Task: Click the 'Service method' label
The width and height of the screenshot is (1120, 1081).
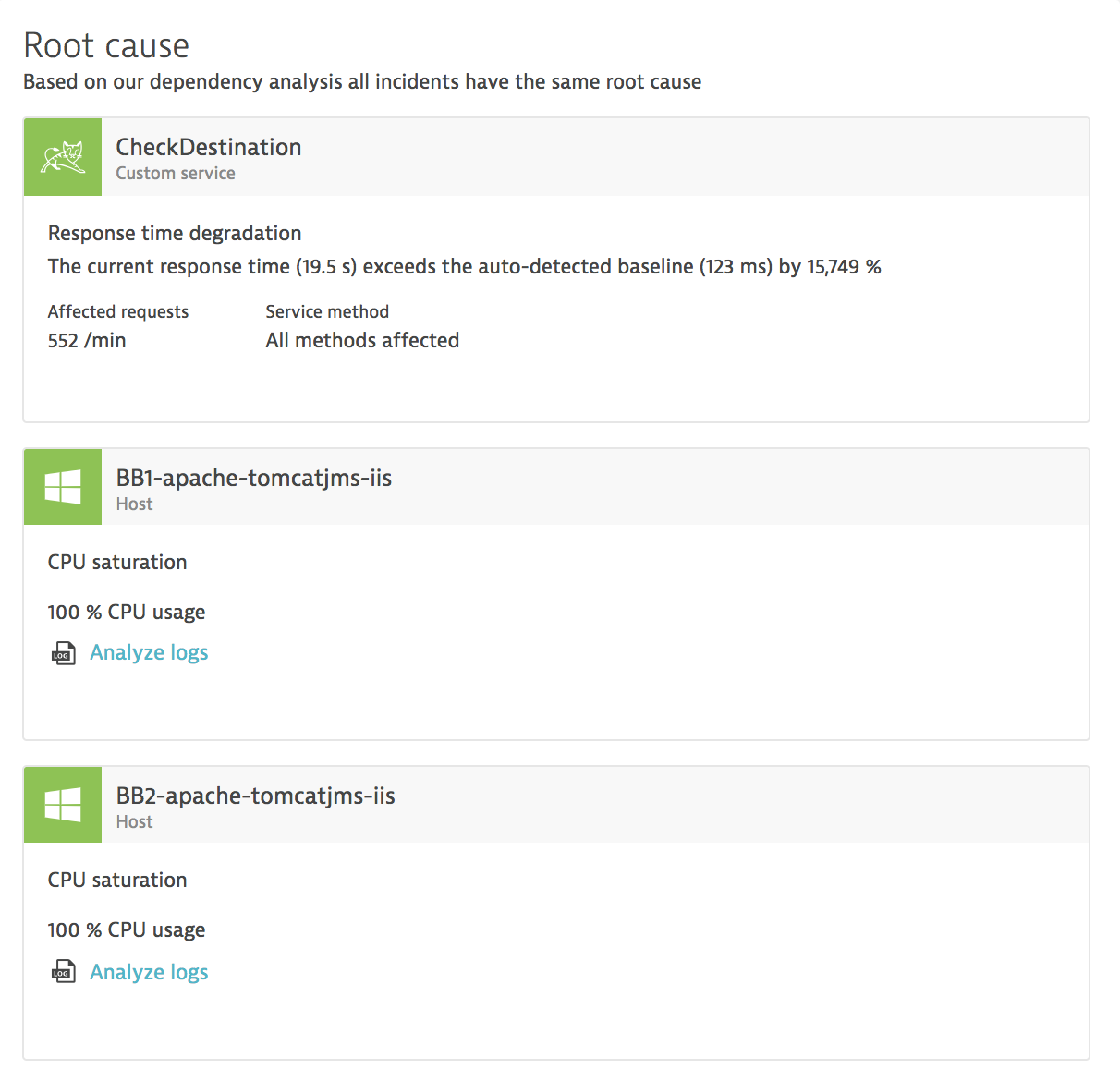Action: (327, 312)
